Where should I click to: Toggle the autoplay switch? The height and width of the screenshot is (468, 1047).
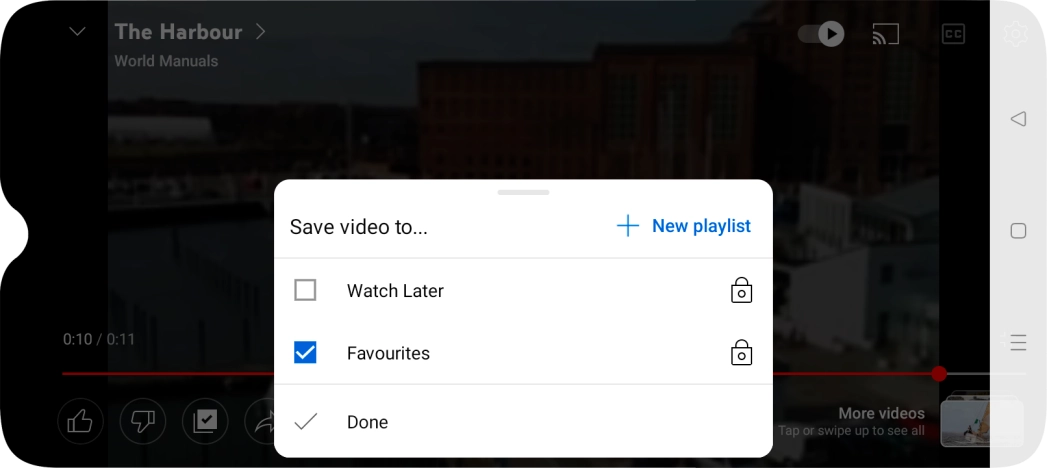click(x=821, y=33)
